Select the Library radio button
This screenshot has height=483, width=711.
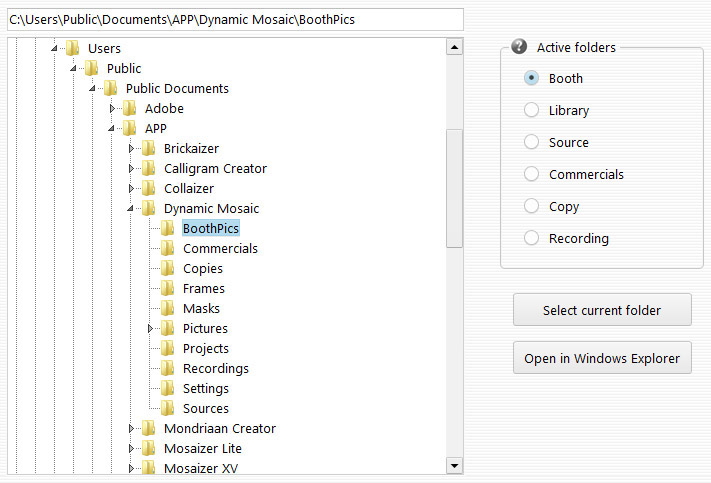(532, 110)
